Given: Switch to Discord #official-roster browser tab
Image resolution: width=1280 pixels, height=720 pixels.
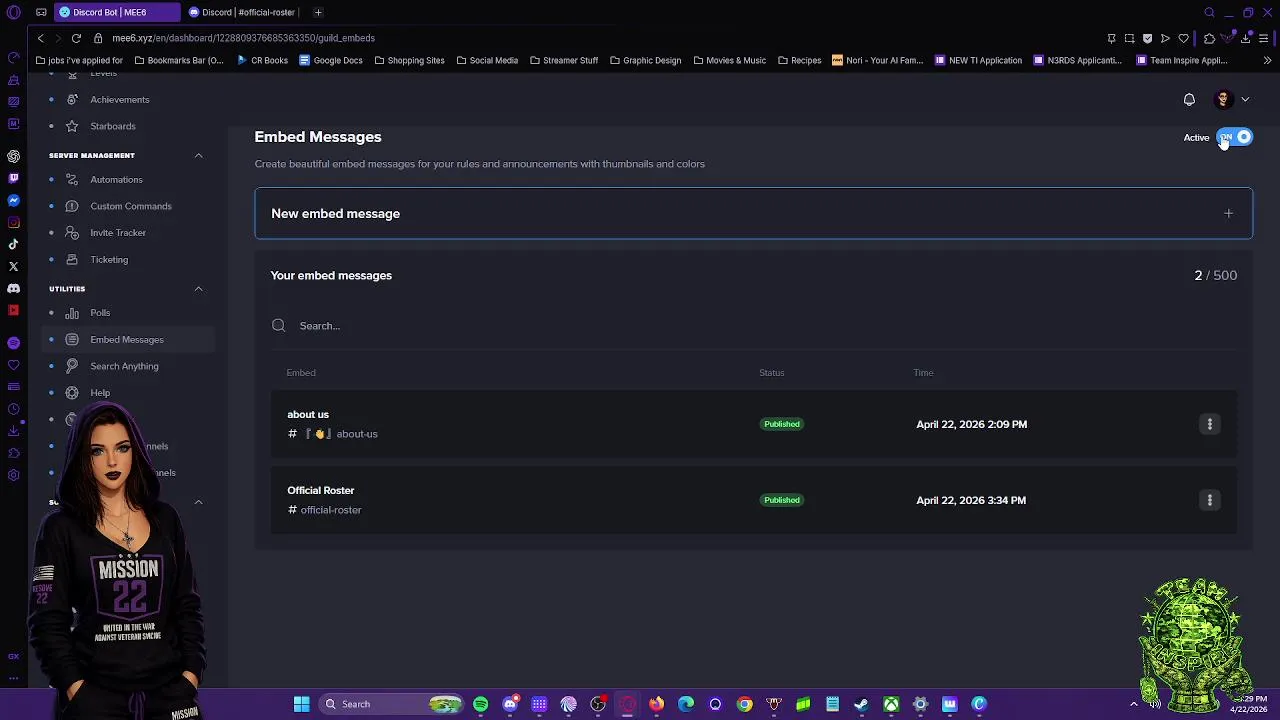Looking at the screenshot, I should [243, 12].
